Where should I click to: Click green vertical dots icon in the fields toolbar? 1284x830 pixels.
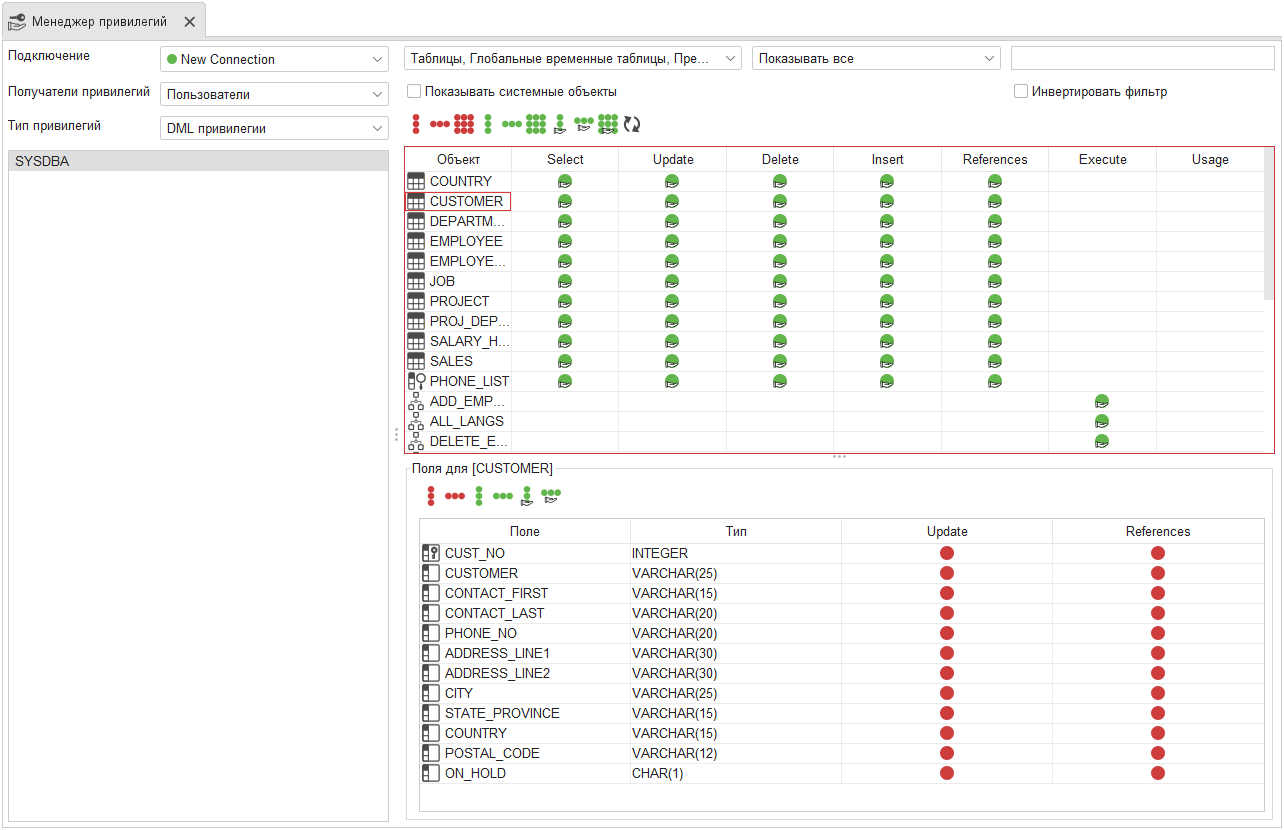(x=479, y=495)
